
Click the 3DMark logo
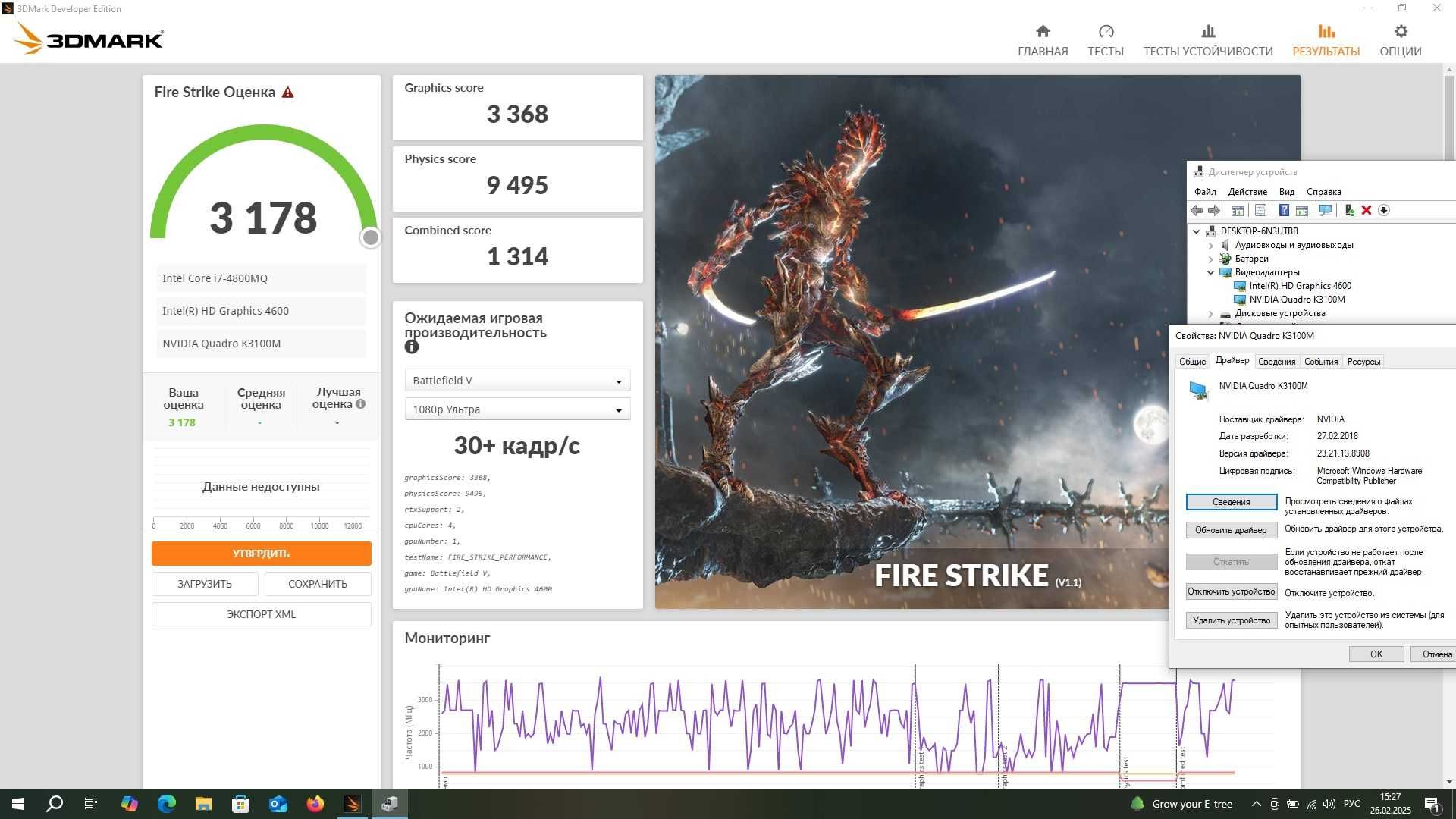[89, 39]
